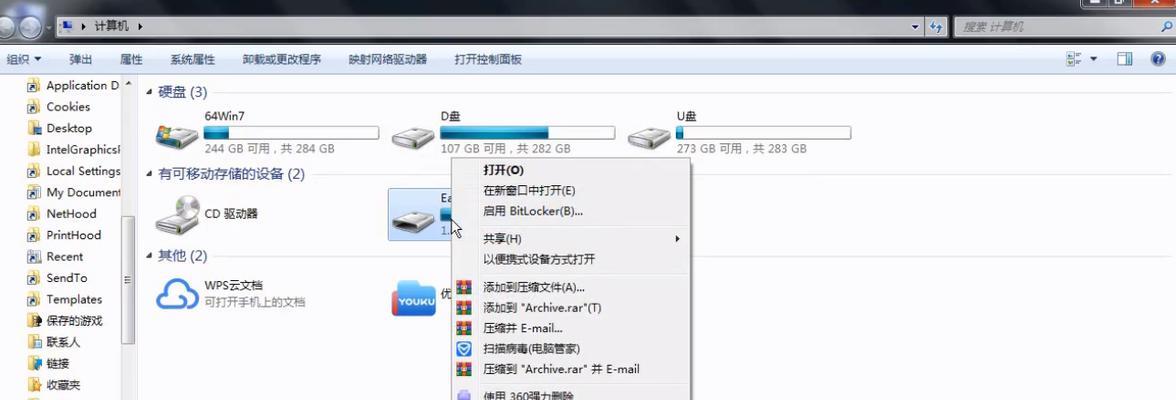
Task: Click the 弹出 toolbar button
Action: point(81,59)
